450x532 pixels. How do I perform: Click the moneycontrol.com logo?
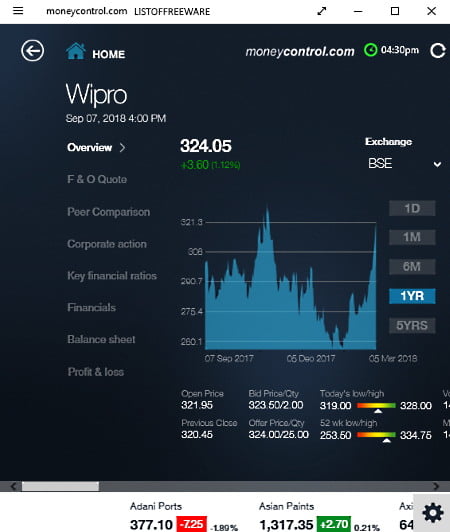pos(300,52)
